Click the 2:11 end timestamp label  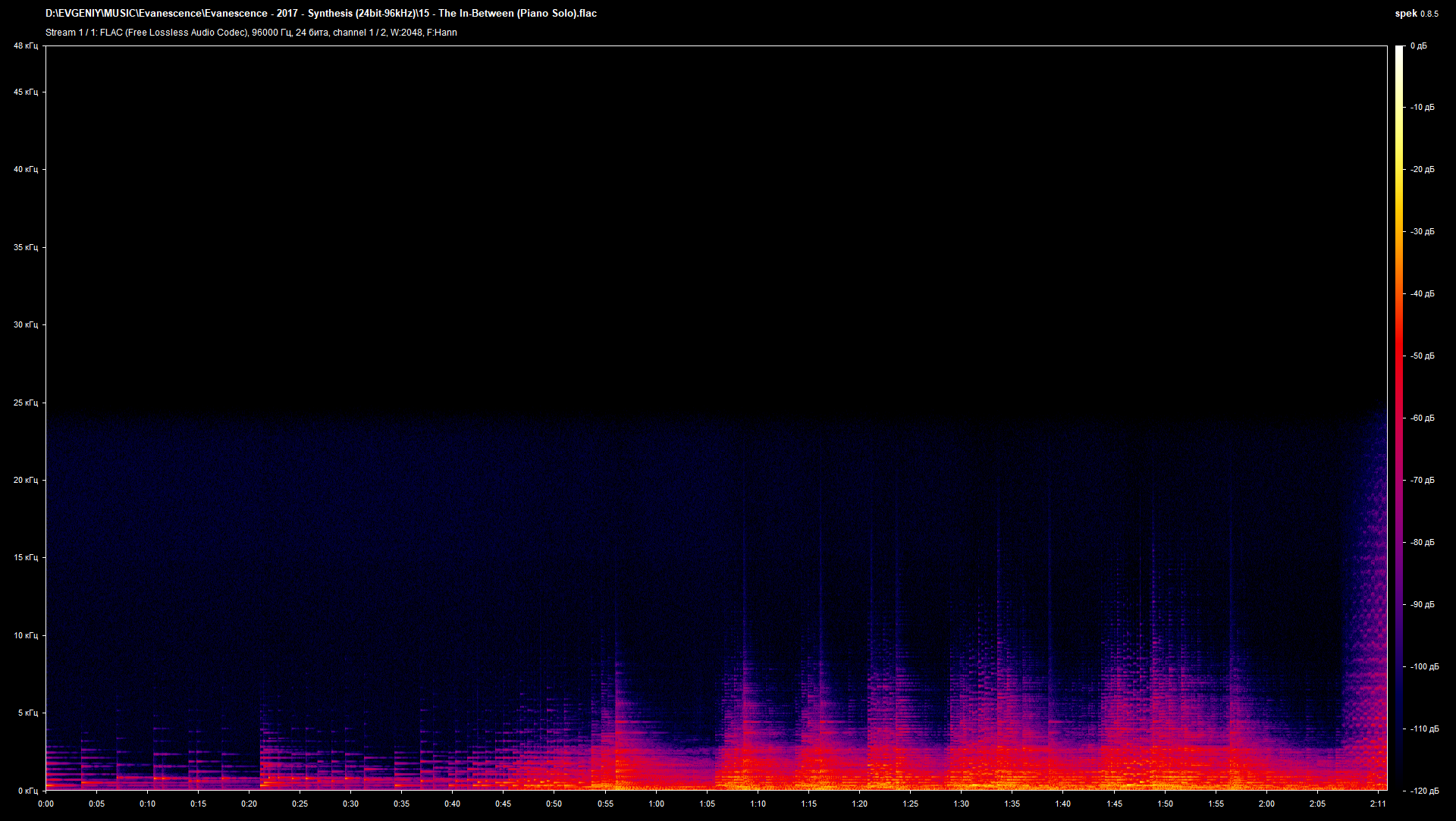click(1379, 804)
